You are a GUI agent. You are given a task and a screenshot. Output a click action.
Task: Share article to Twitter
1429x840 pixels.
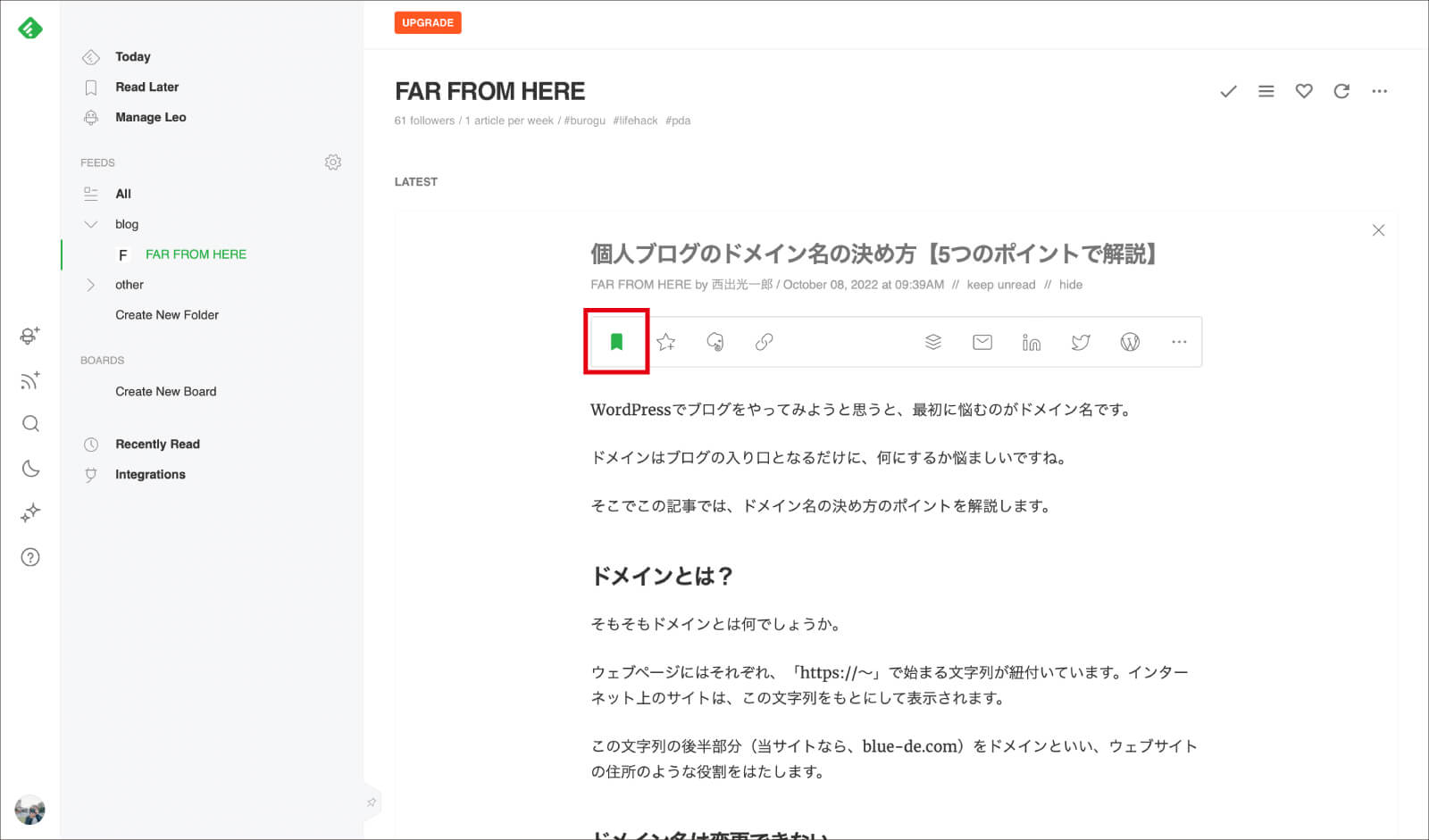tap(1081, 342)
